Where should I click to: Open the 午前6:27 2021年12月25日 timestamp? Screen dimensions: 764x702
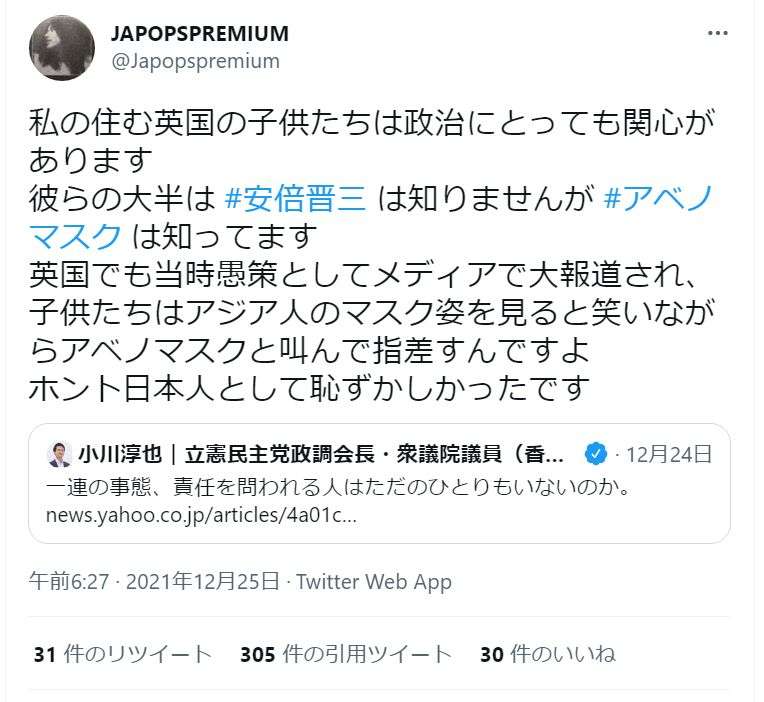point(154,581)
